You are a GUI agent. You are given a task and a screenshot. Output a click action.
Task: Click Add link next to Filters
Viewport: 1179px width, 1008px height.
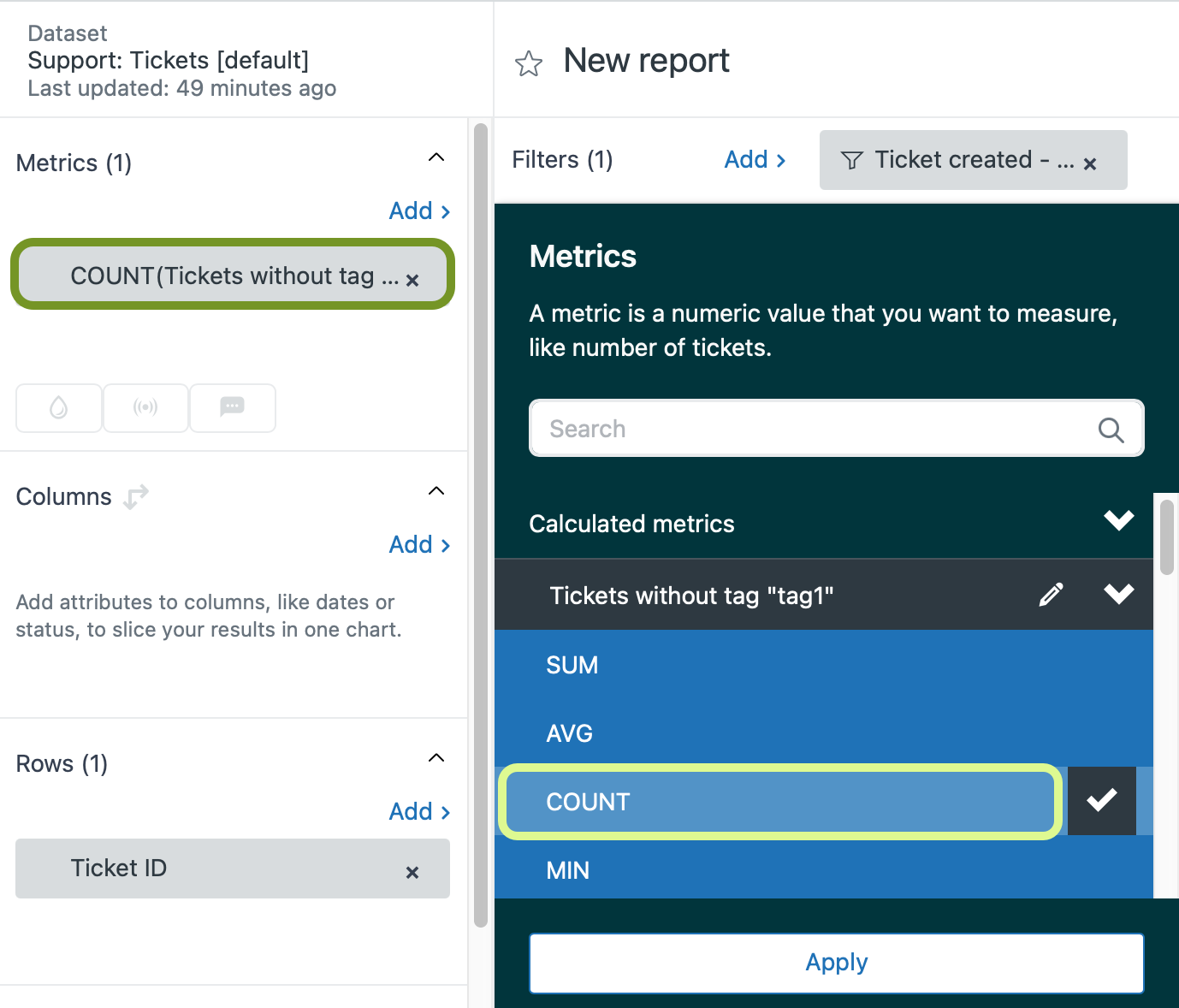[755, 160]
